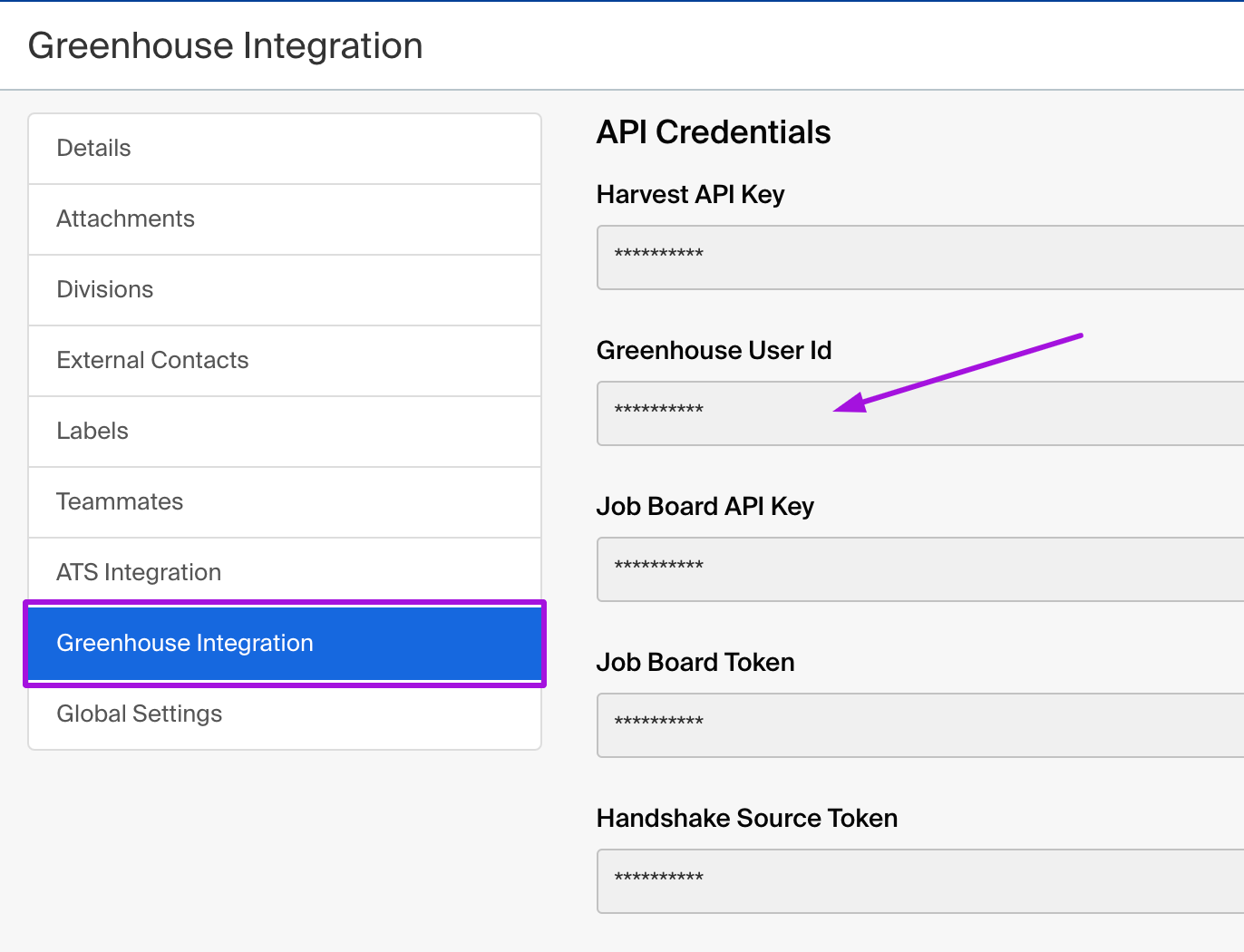This screenshot has height=952, width=1244.
Task: Click the Greenhouse User Id label
Action: (x=714, y=351)
